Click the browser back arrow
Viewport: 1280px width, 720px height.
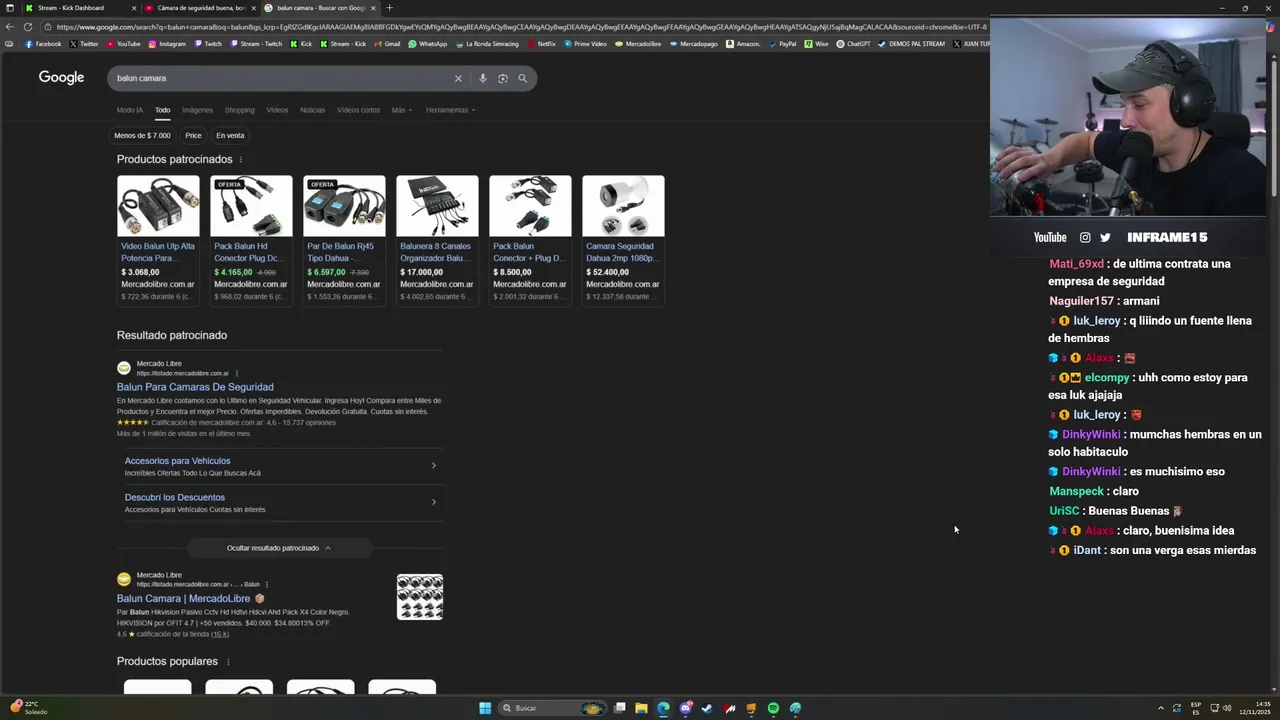coord(10,27)
